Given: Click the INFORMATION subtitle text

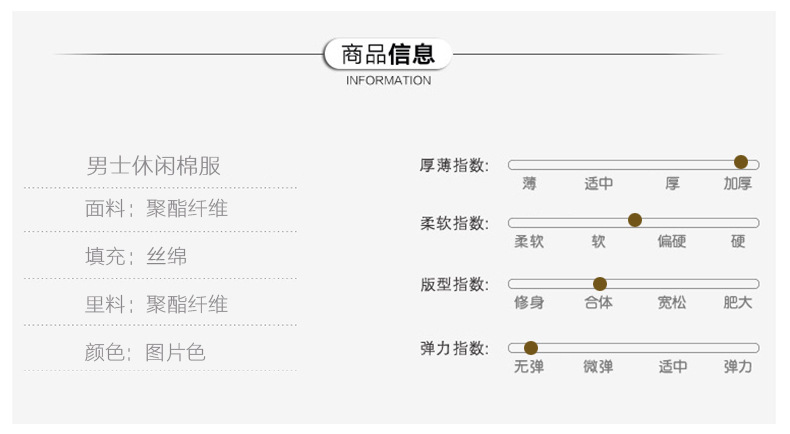Looking at the screenshot, I should [x=388, y=81].
